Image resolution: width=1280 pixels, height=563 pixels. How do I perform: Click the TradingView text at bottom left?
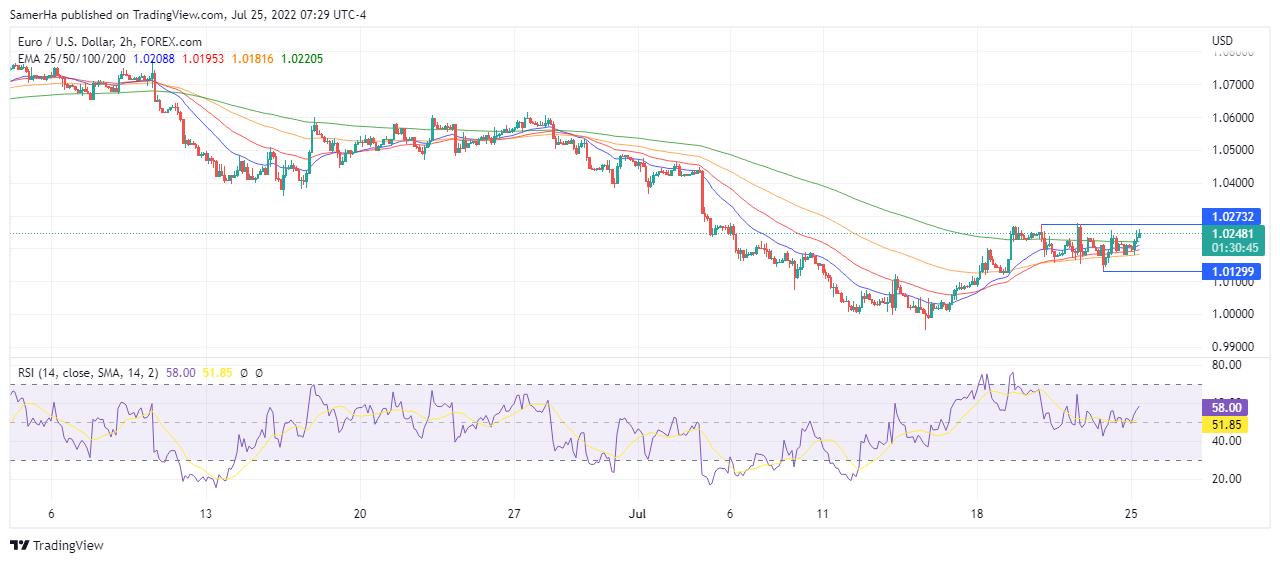point(68,545)
